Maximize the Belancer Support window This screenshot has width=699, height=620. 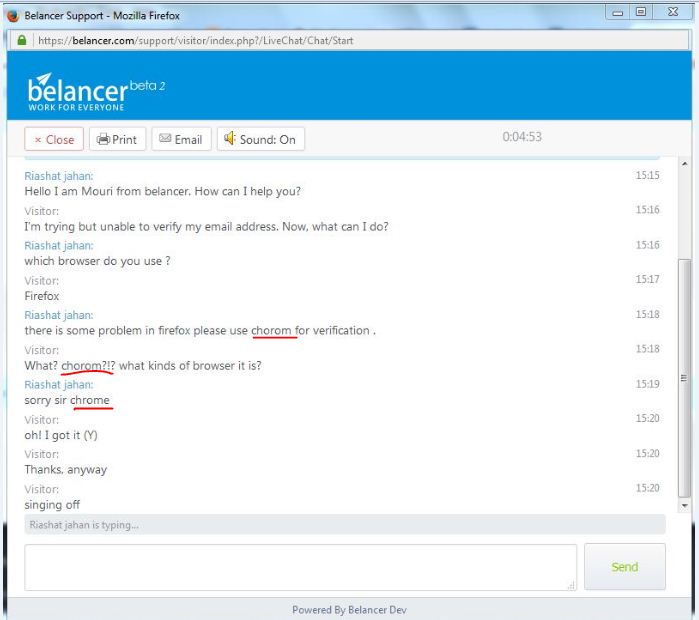coord(641,12)
